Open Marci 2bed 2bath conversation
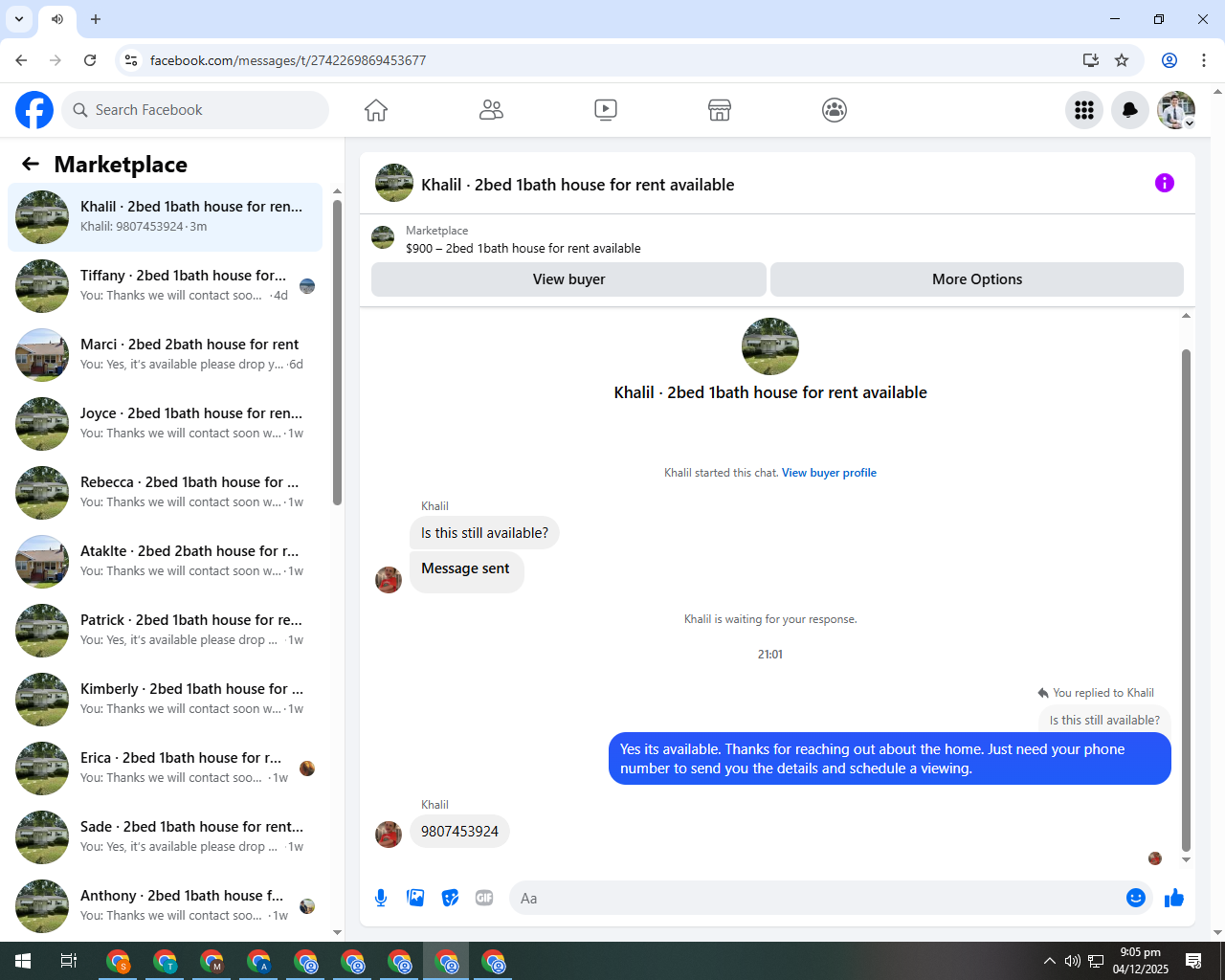This screenshot has height=980, width=1225. (165, 355)
